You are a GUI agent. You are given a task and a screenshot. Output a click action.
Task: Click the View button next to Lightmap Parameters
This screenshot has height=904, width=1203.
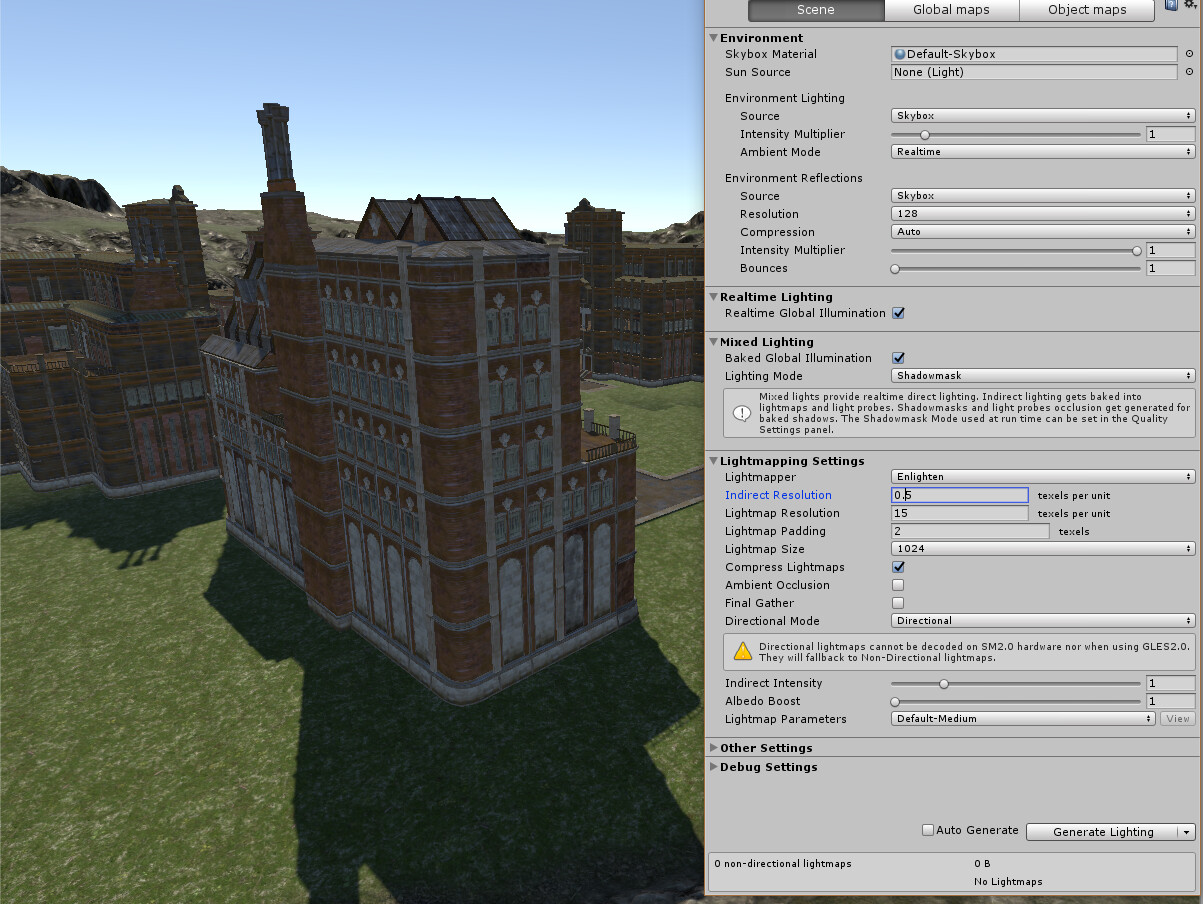pyautogui.click(x=1177, y=718)
